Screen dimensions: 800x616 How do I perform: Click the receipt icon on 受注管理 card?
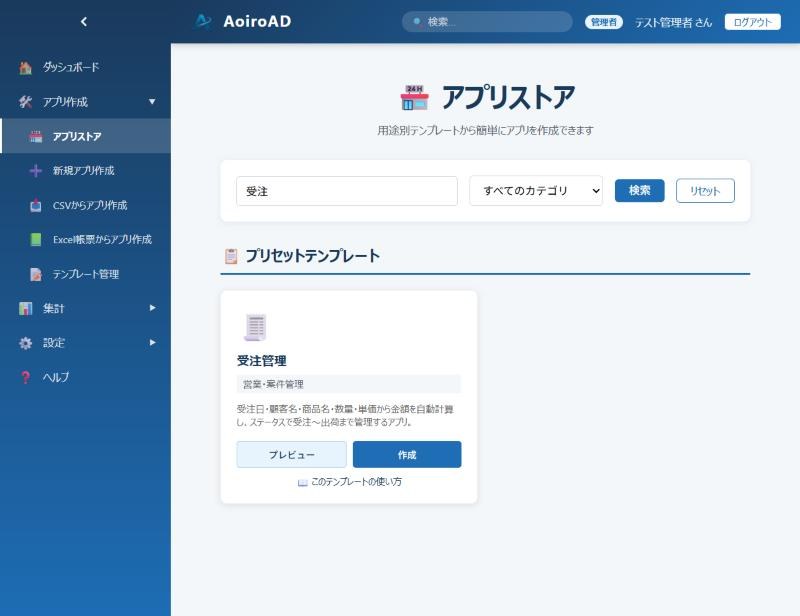coord(255,327)
